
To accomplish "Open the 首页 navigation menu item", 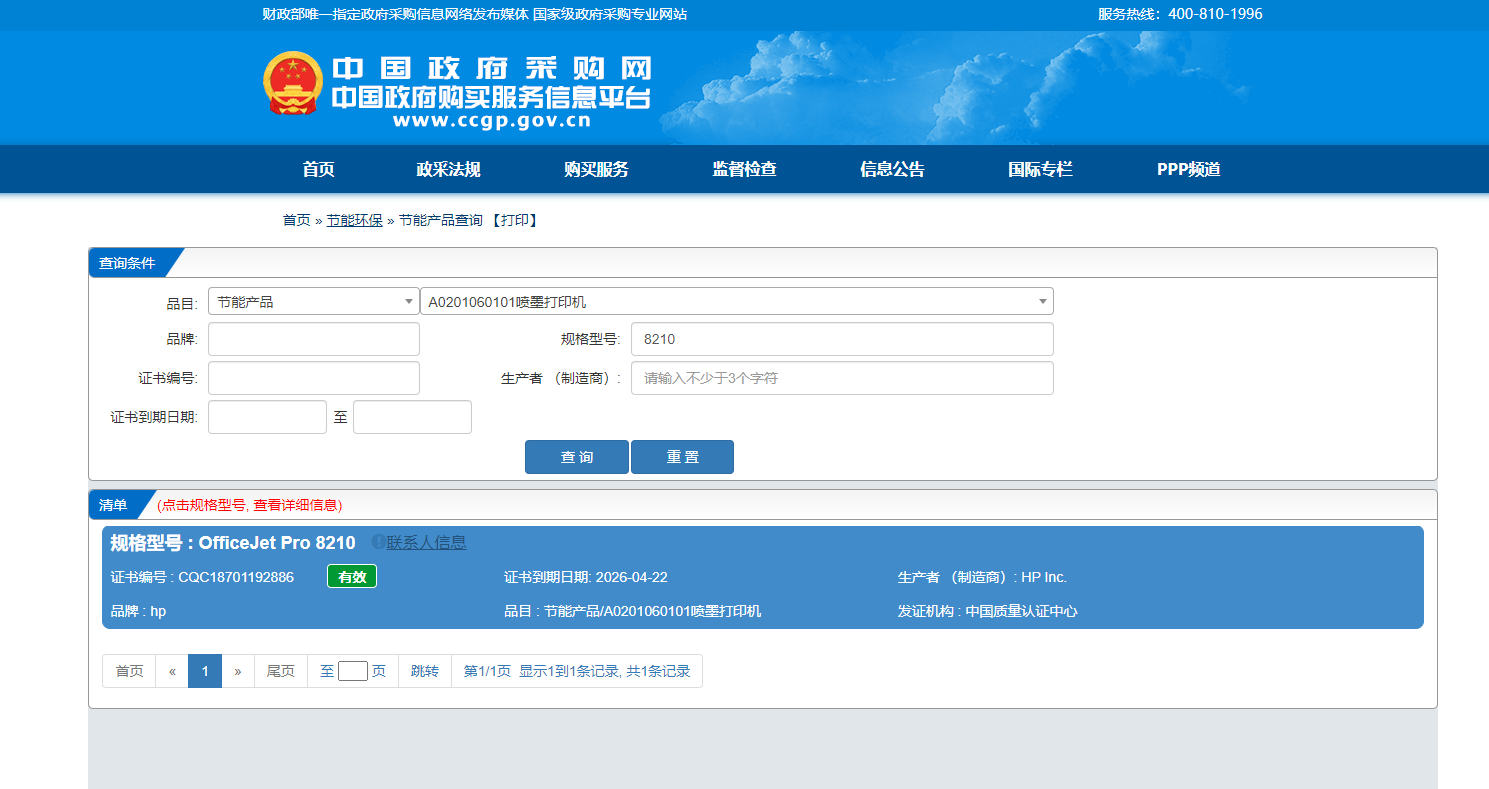I will pos(318,169).
